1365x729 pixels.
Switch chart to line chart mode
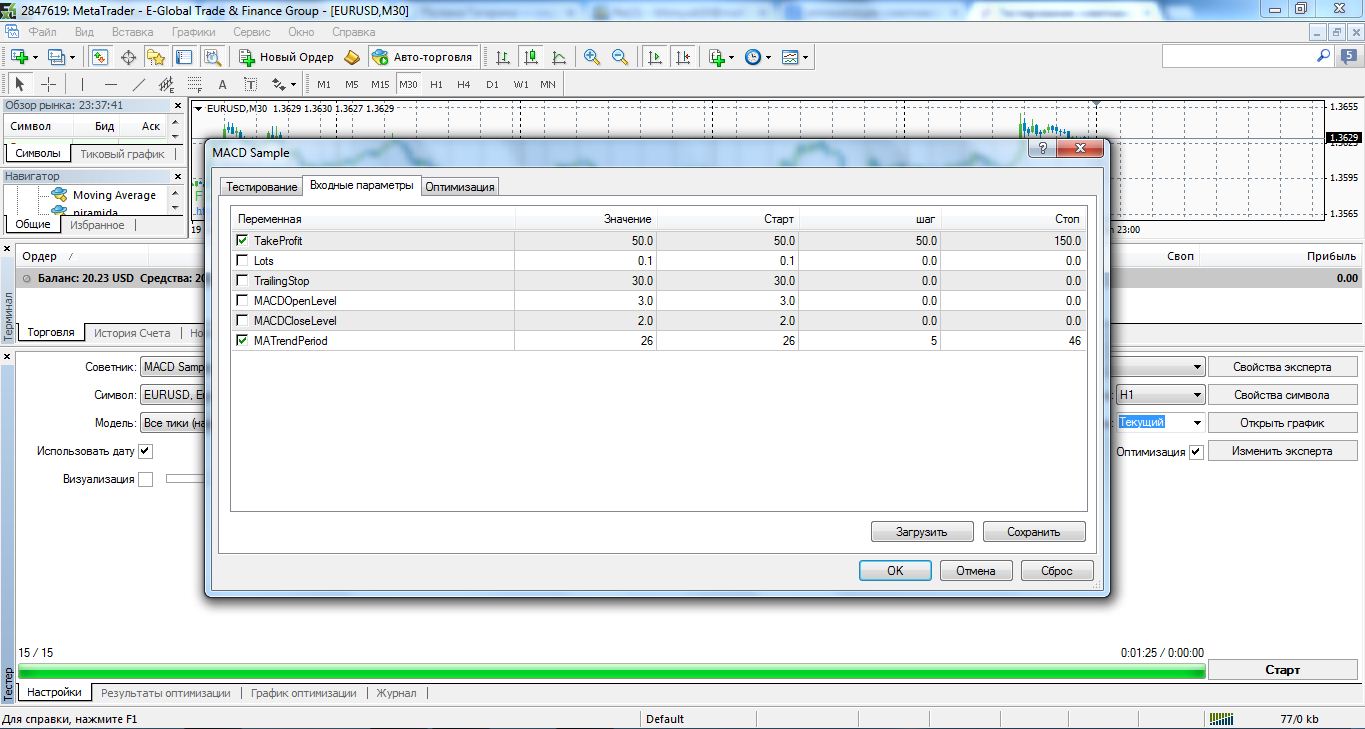(x=559, y=57)
